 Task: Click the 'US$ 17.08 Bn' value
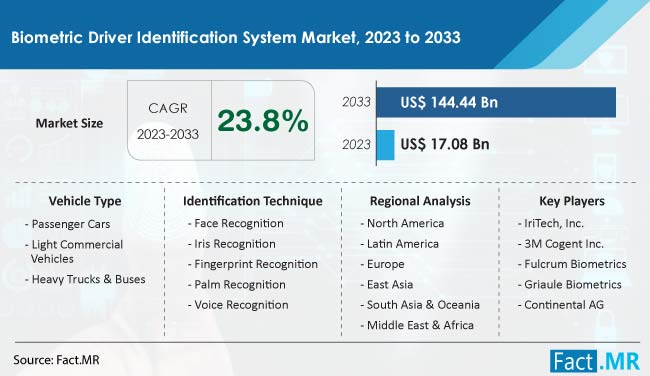[x=445, y=144]
